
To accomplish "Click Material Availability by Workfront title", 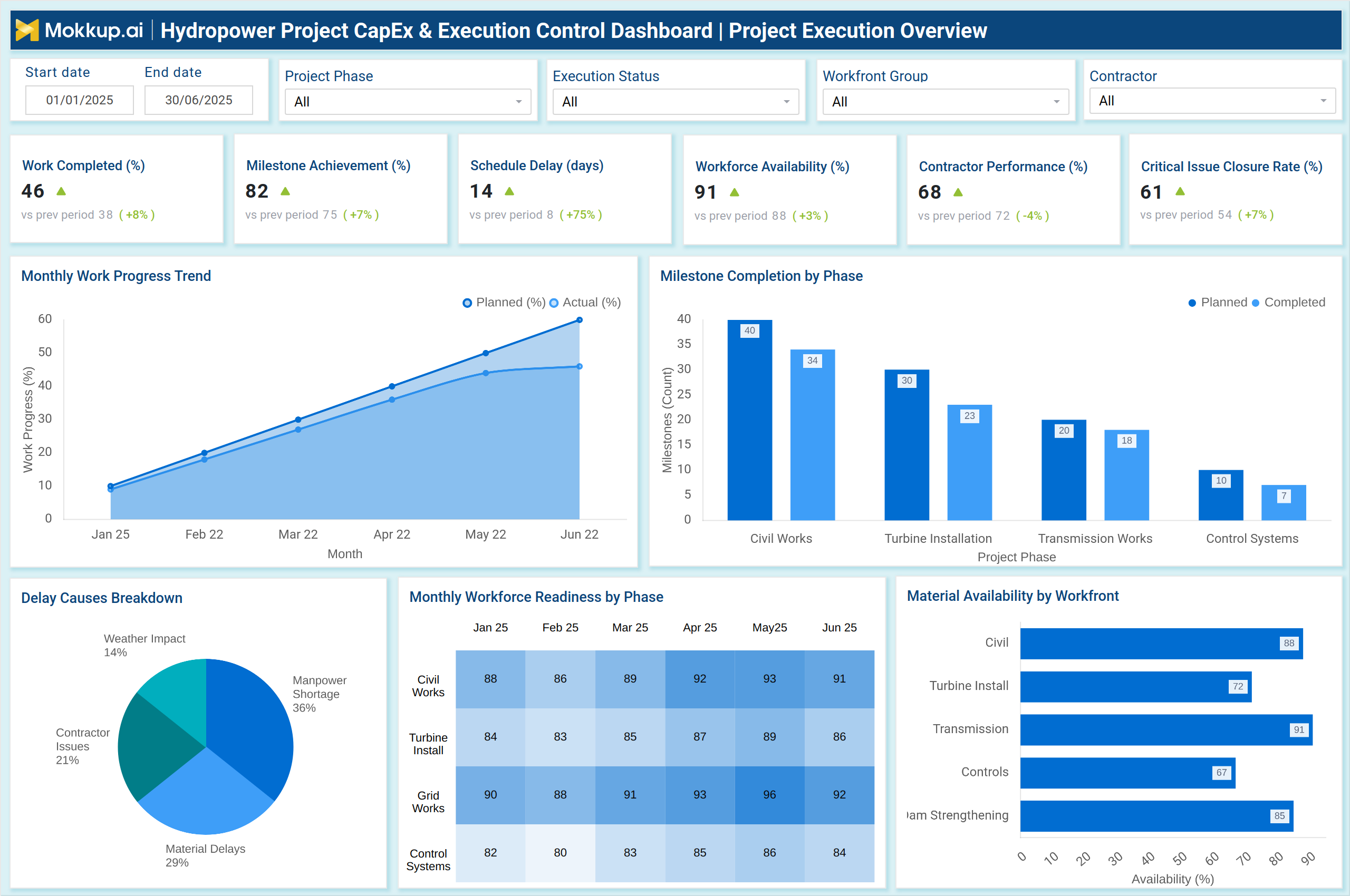I will (x=1012, y=596).
